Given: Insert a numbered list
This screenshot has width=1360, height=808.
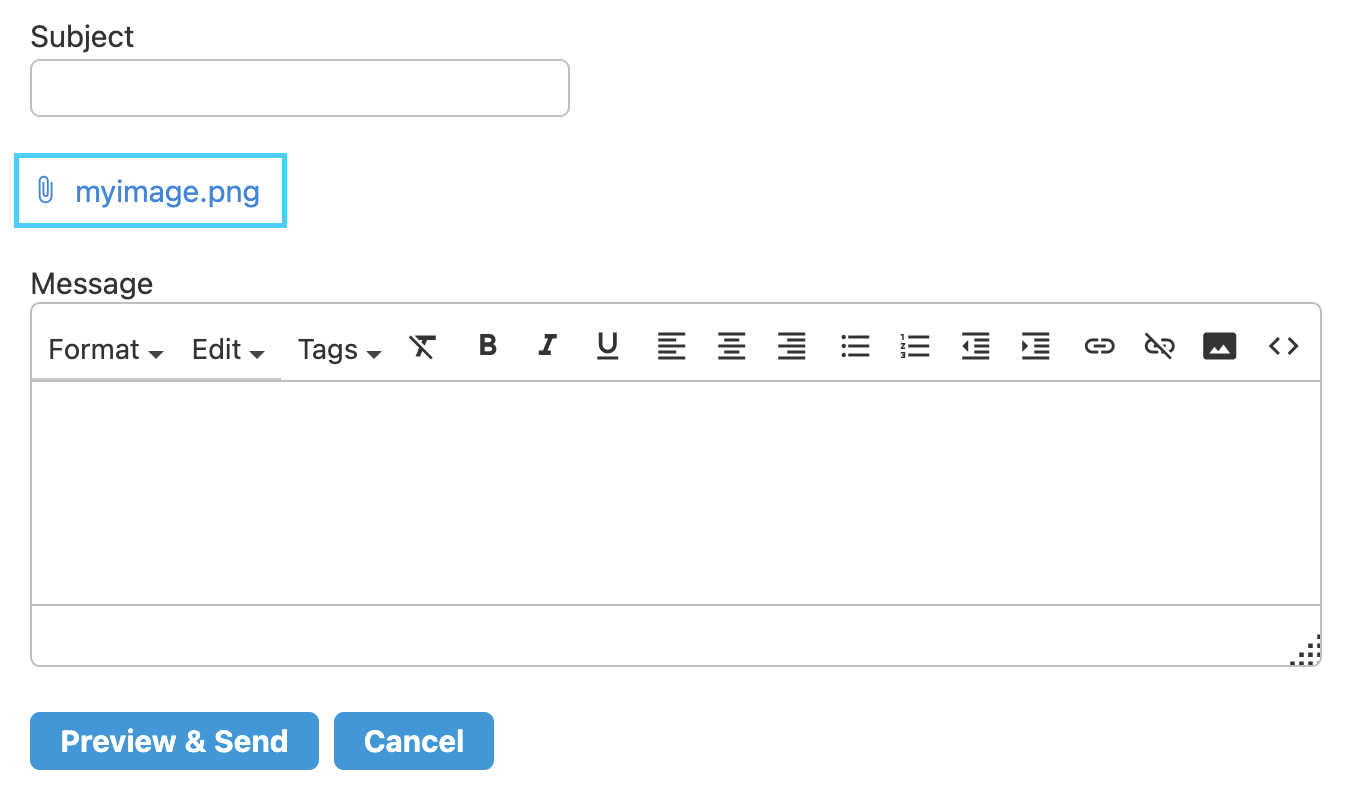Looking at the screenshot, I should (x=914, y=347).
